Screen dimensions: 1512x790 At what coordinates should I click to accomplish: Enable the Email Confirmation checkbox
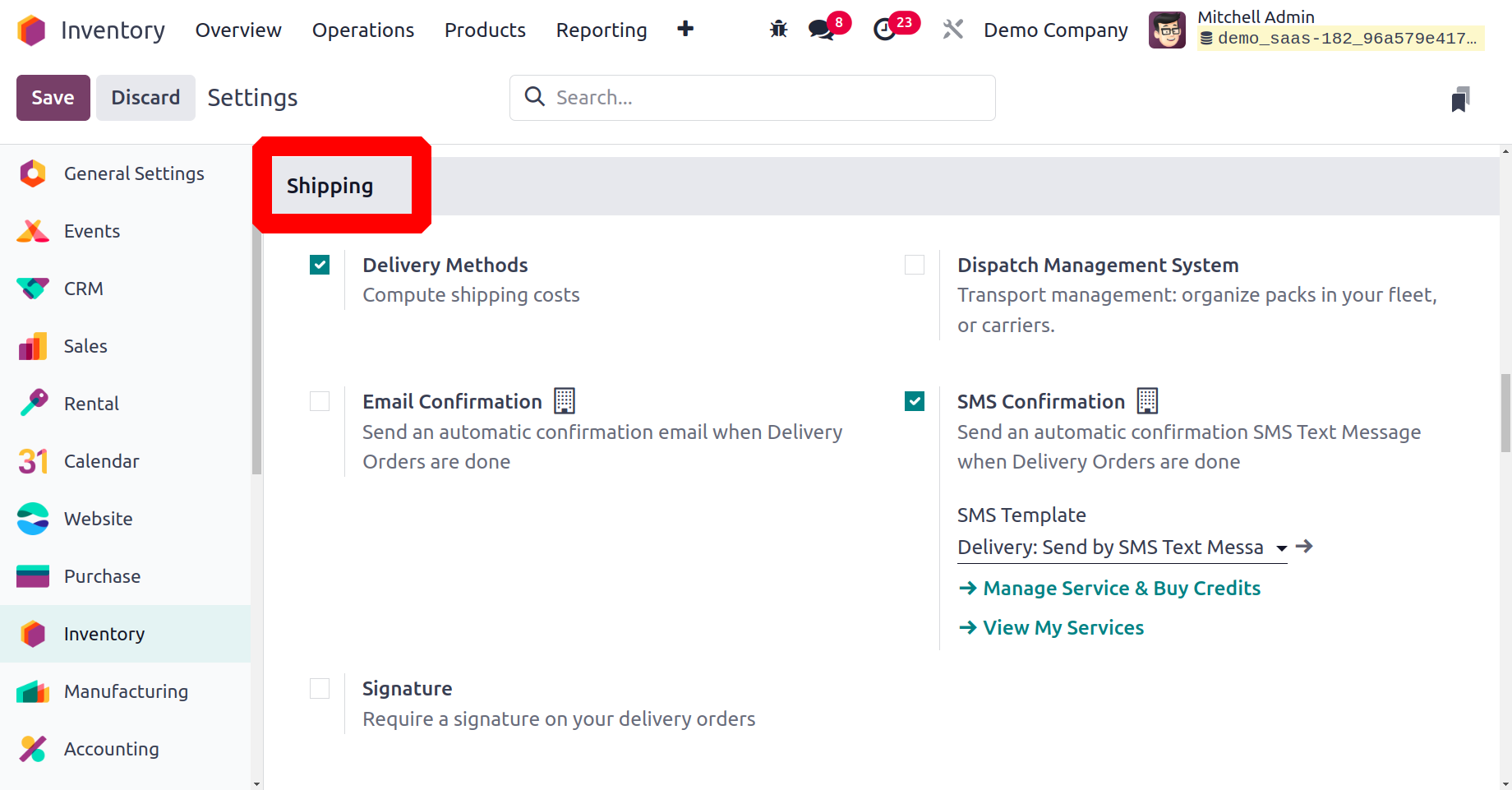320,401
